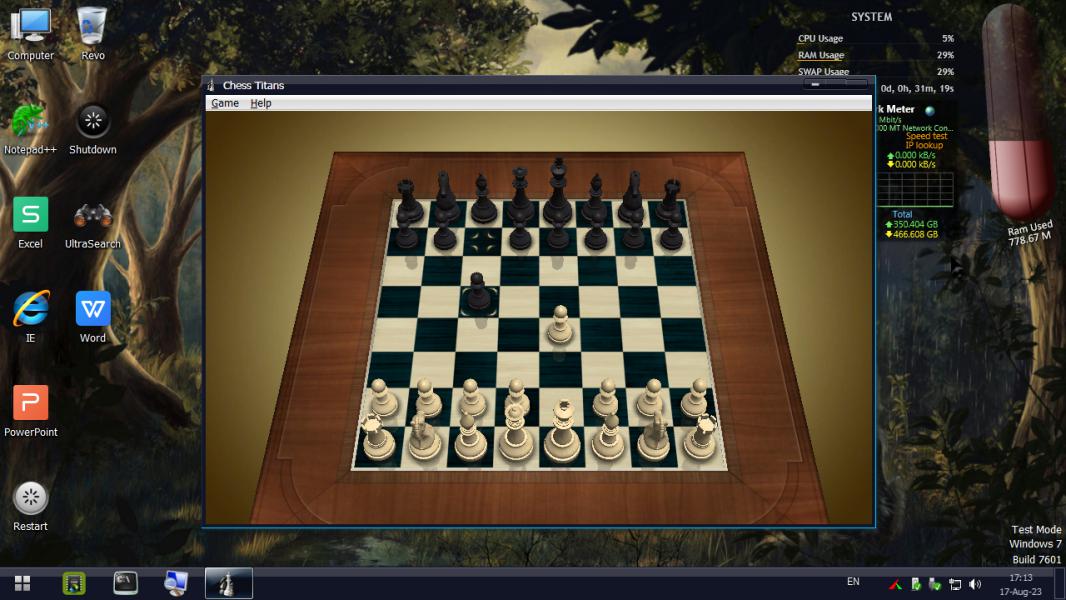Image resolution: width=1066 pixels, height=600 pixels.
Task: Open the Revo recycle bin desktop icon
Action: [x=92, y=34]
